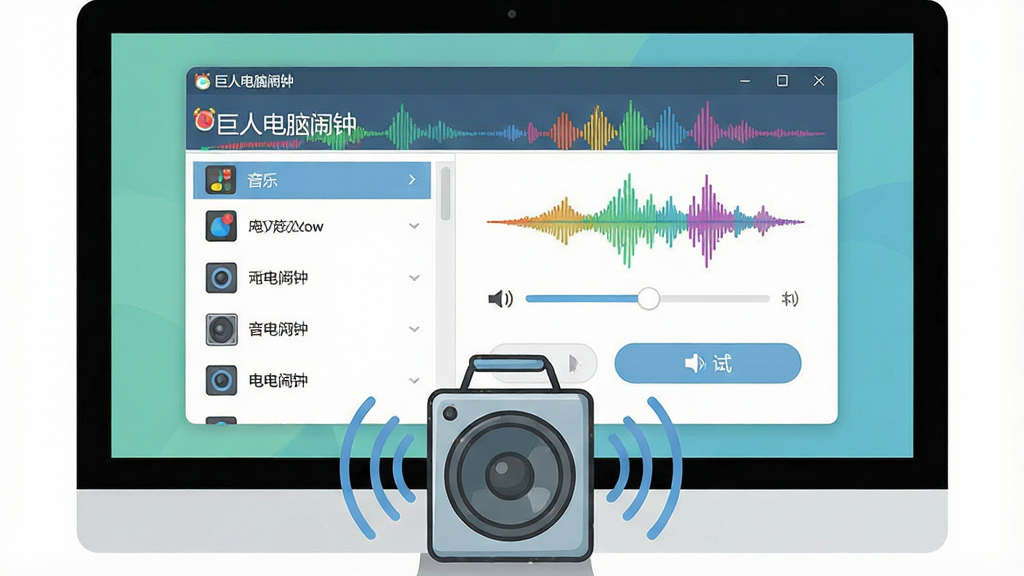Click the 试 test sound button
This screenshot has width=1024, height=576.
[x=708, y=363]
